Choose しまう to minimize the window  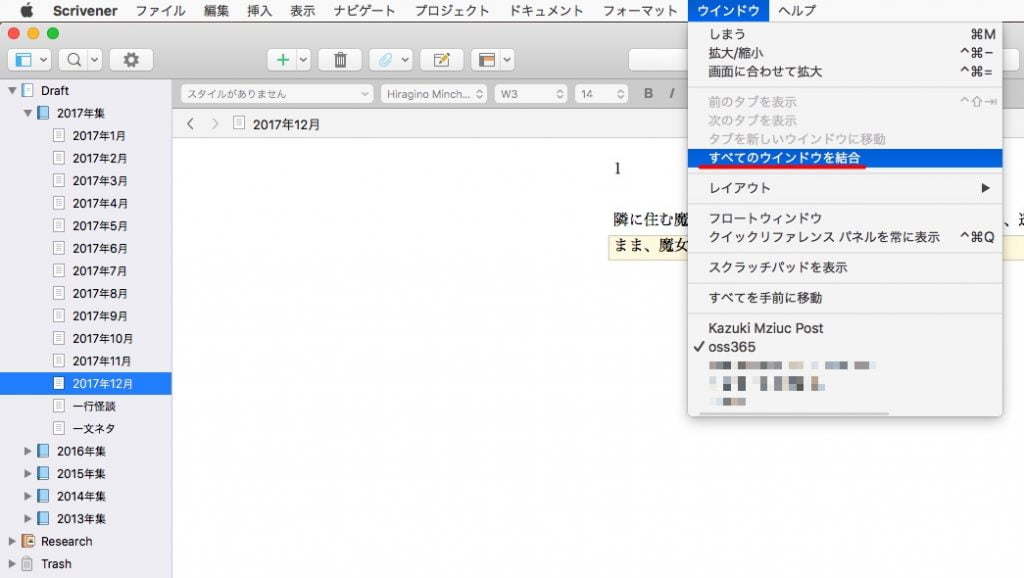(x=845, y=34)
